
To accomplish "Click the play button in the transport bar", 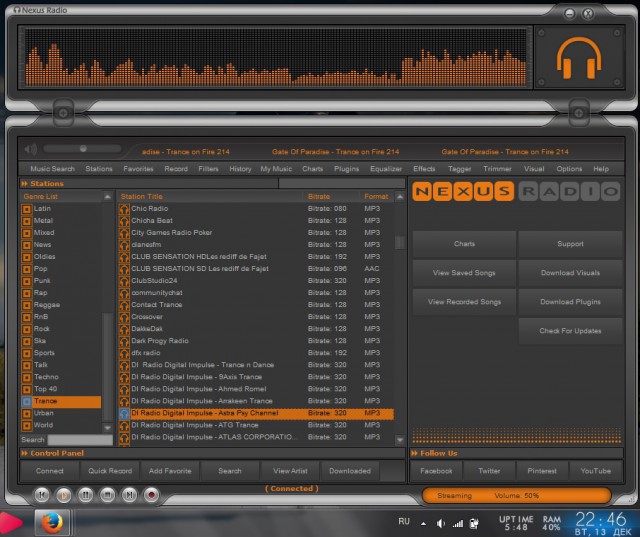I will click(63, 495).
